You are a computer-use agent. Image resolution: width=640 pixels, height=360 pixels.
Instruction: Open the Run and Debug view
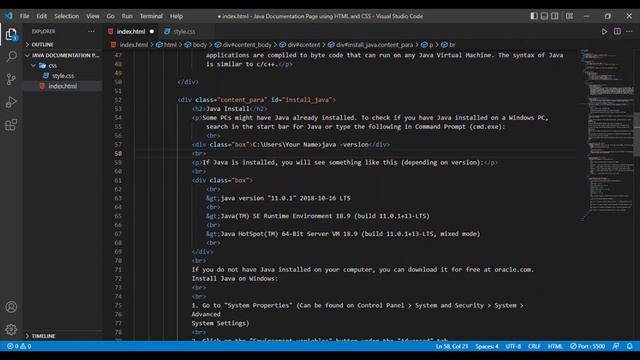click(x=11, y=102)
